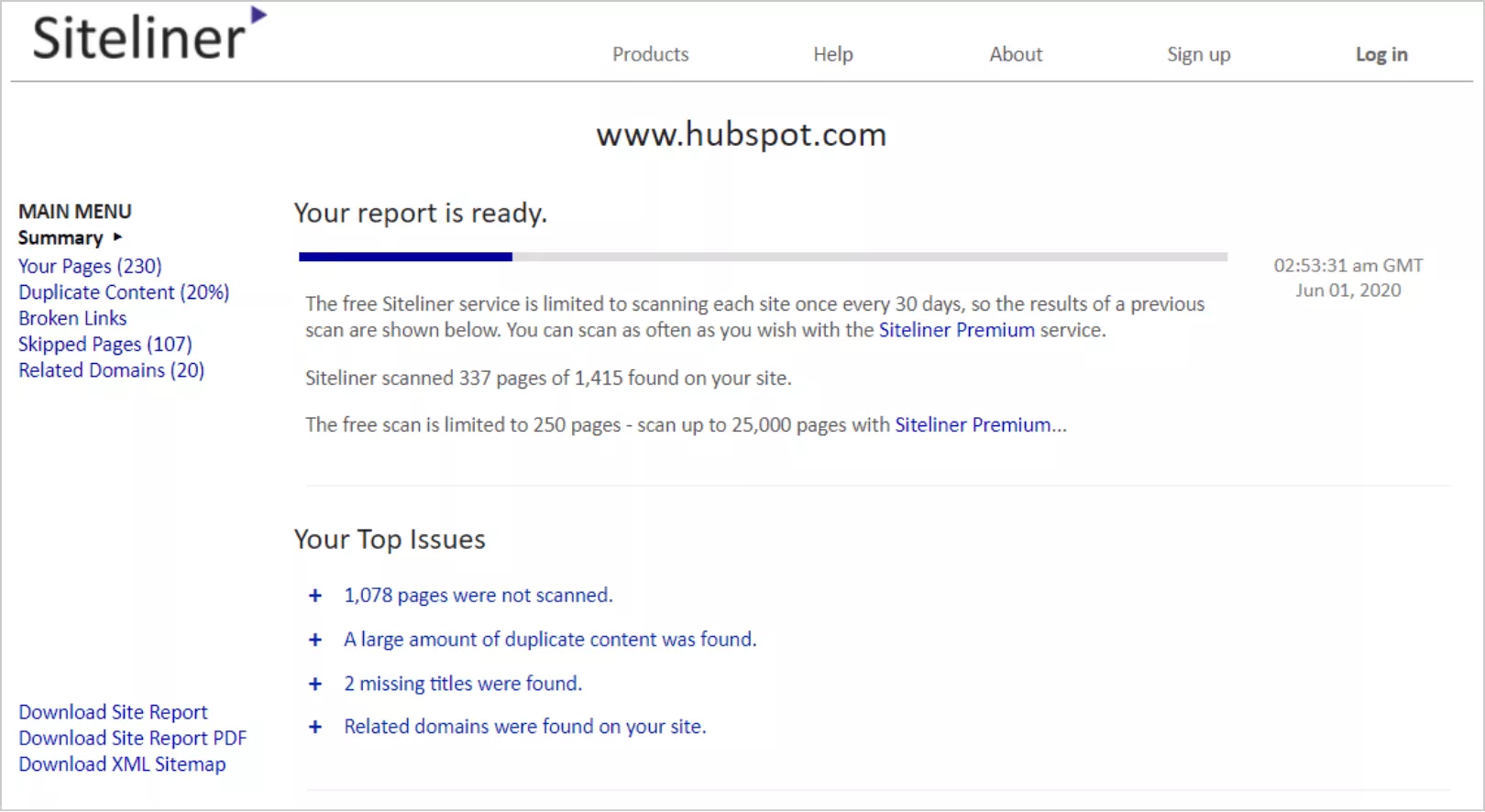
Task: Click the MAIN MENU heading
Action: (75, 212)
